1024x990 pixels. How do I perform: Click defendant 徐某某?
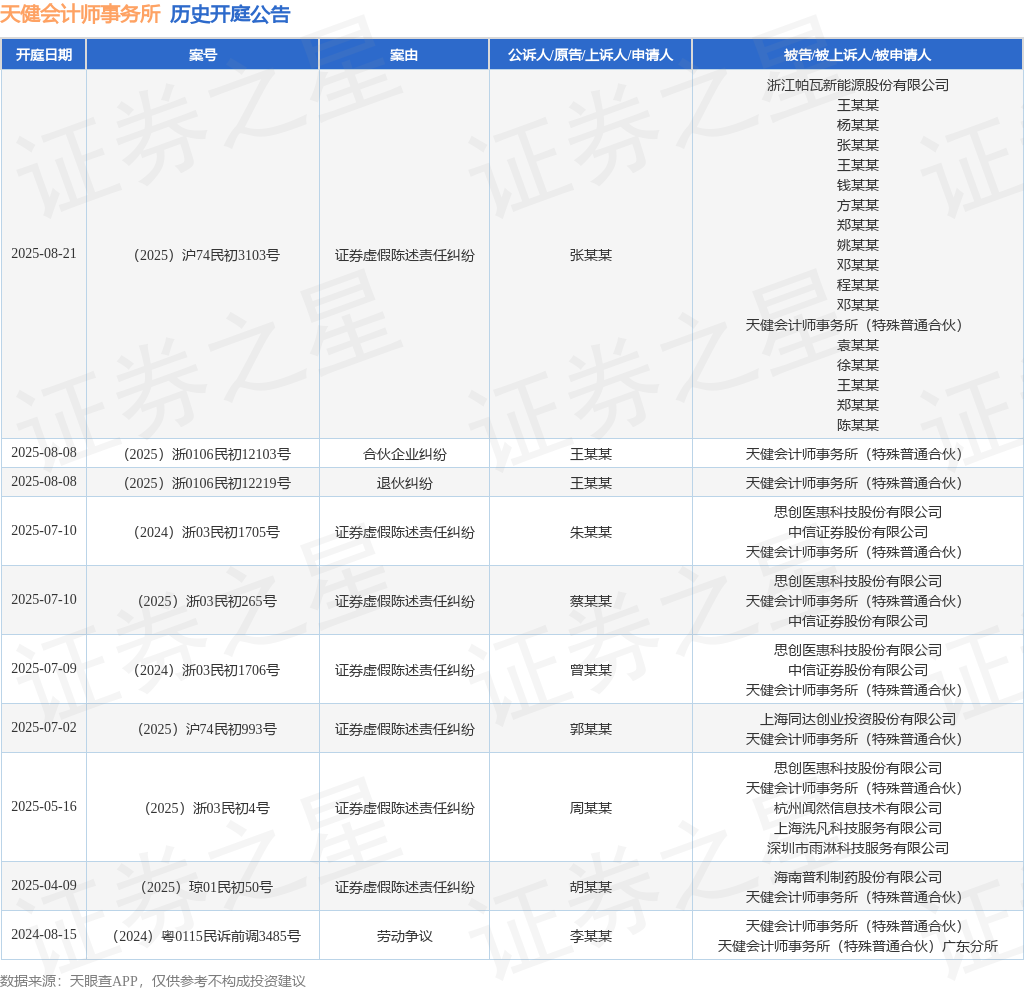tap(857, 365)
